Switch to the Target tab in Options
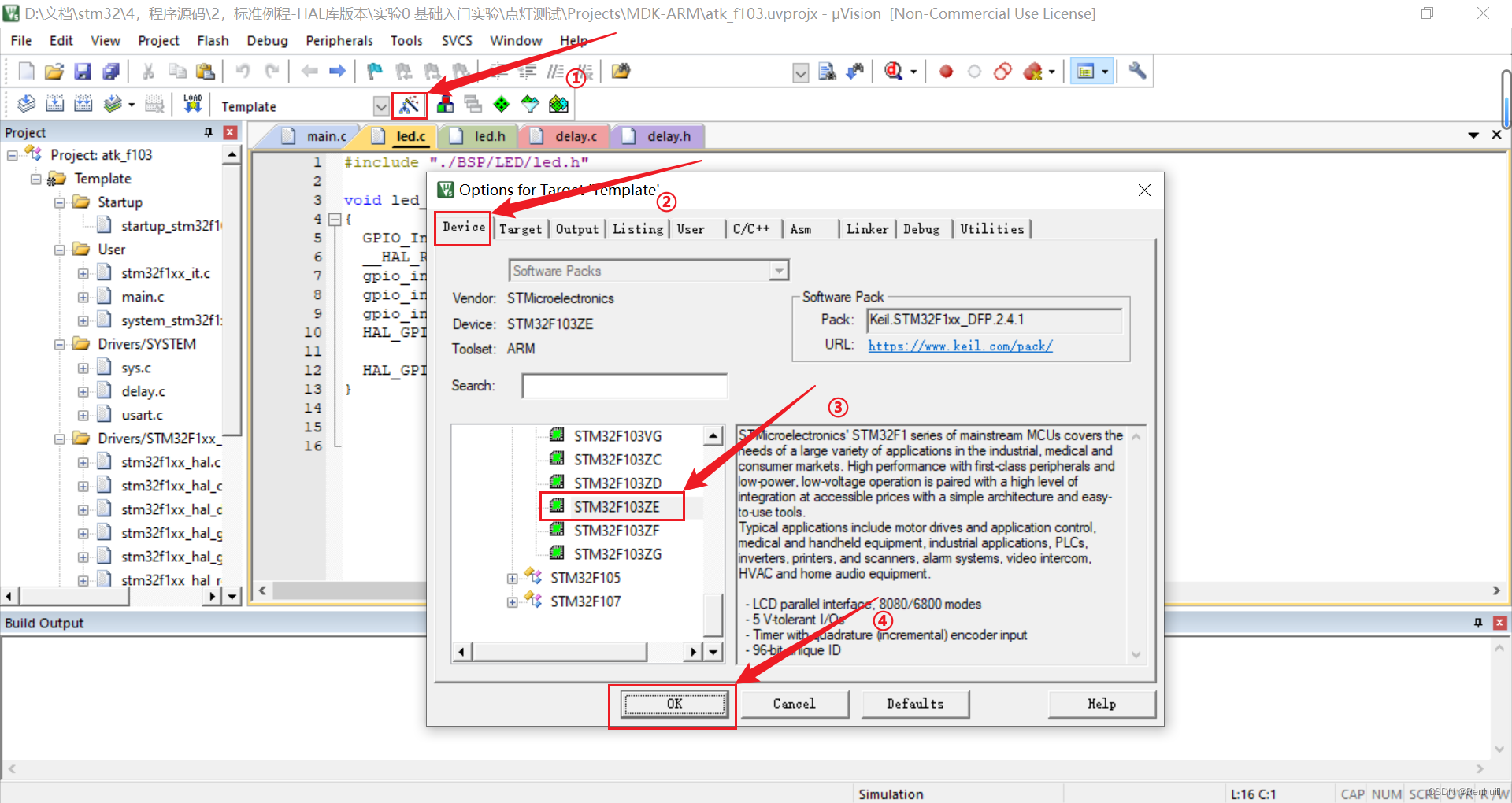This screenshot has height=803, width=1512. (x=521, y=229)
